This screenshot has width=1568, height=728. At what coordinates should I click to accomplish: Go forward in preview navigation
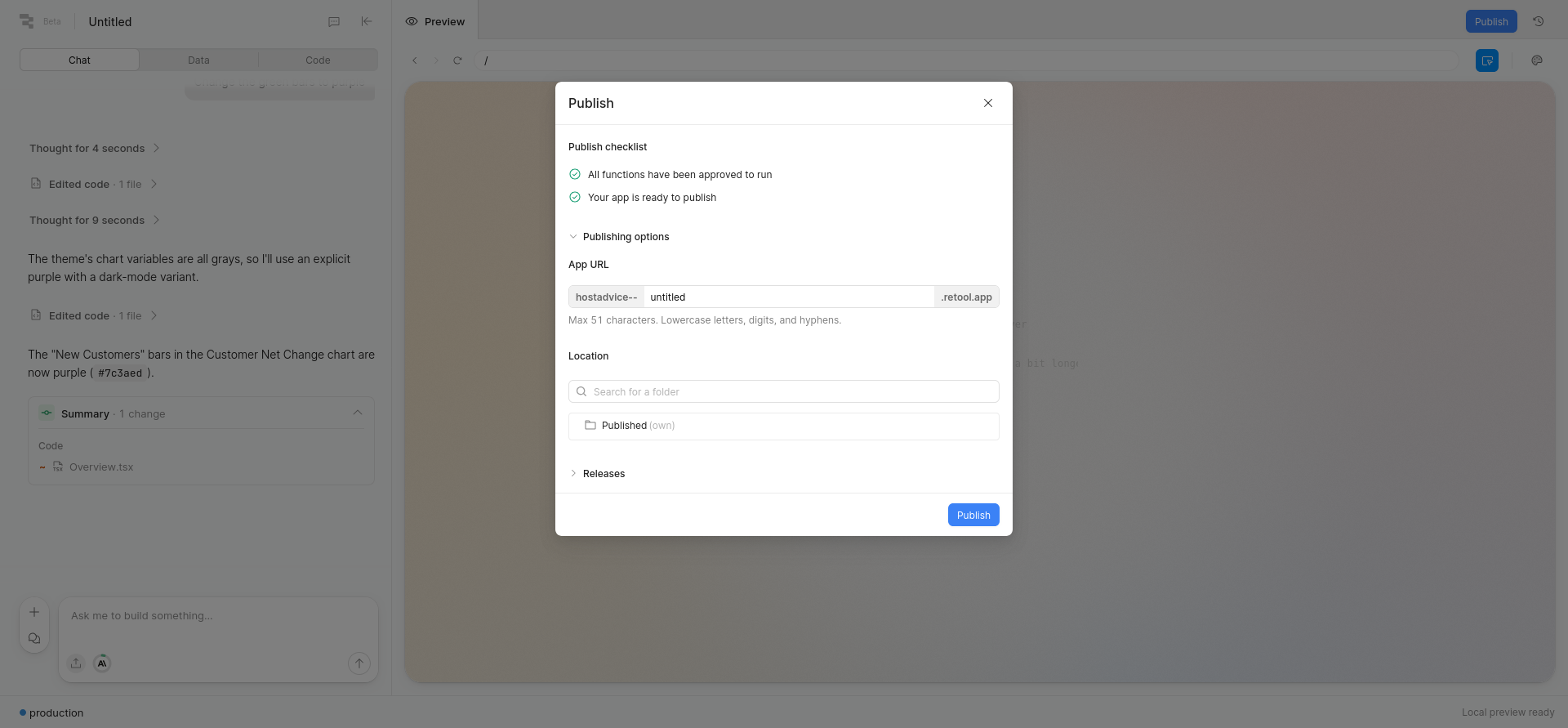(436, 60)
